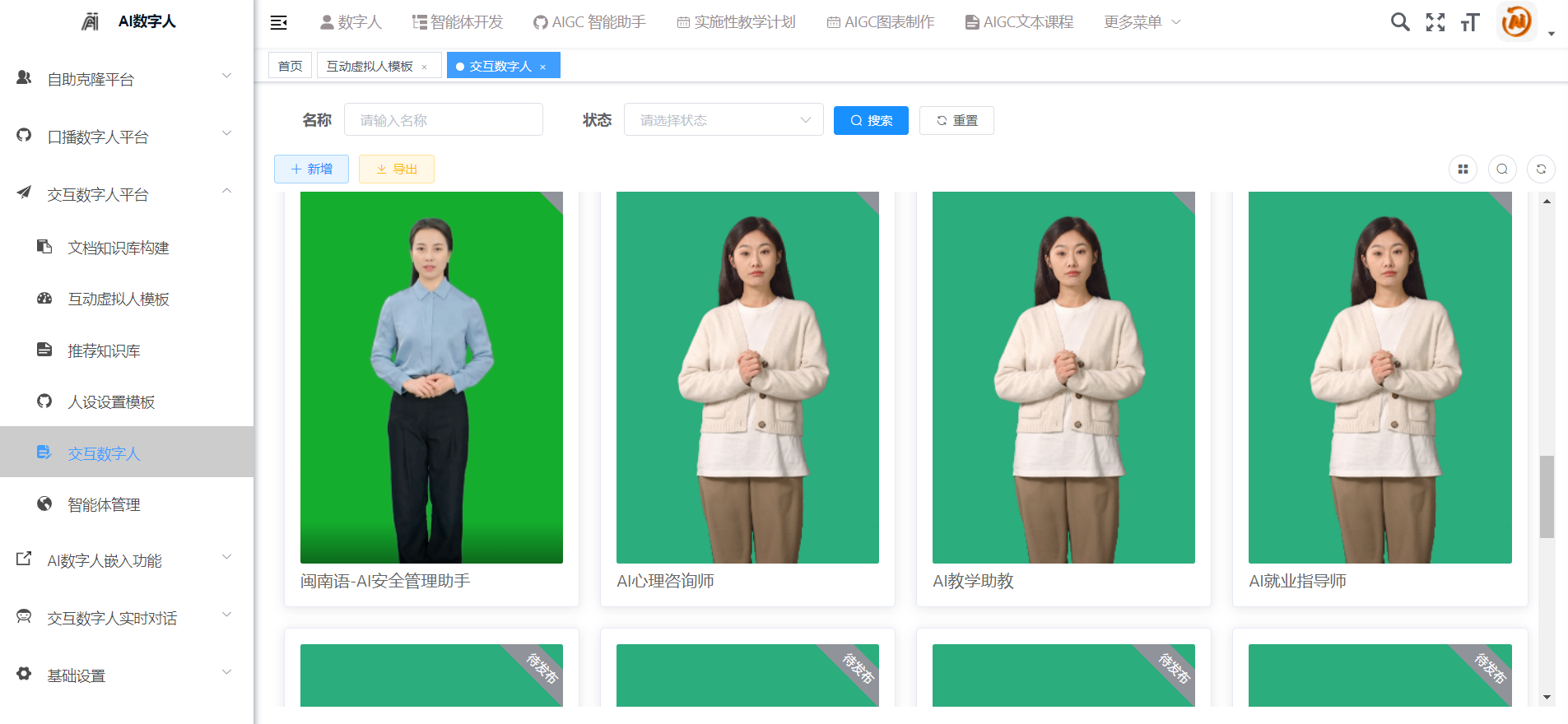Click the blue 搜索 button

point(871,120)
